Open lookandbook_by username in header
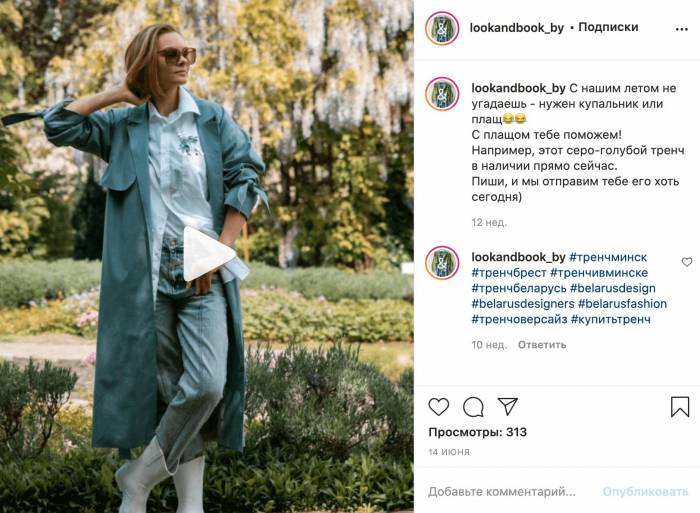The height and width of the screenshot is (513, 700). [x=517, y=28]
